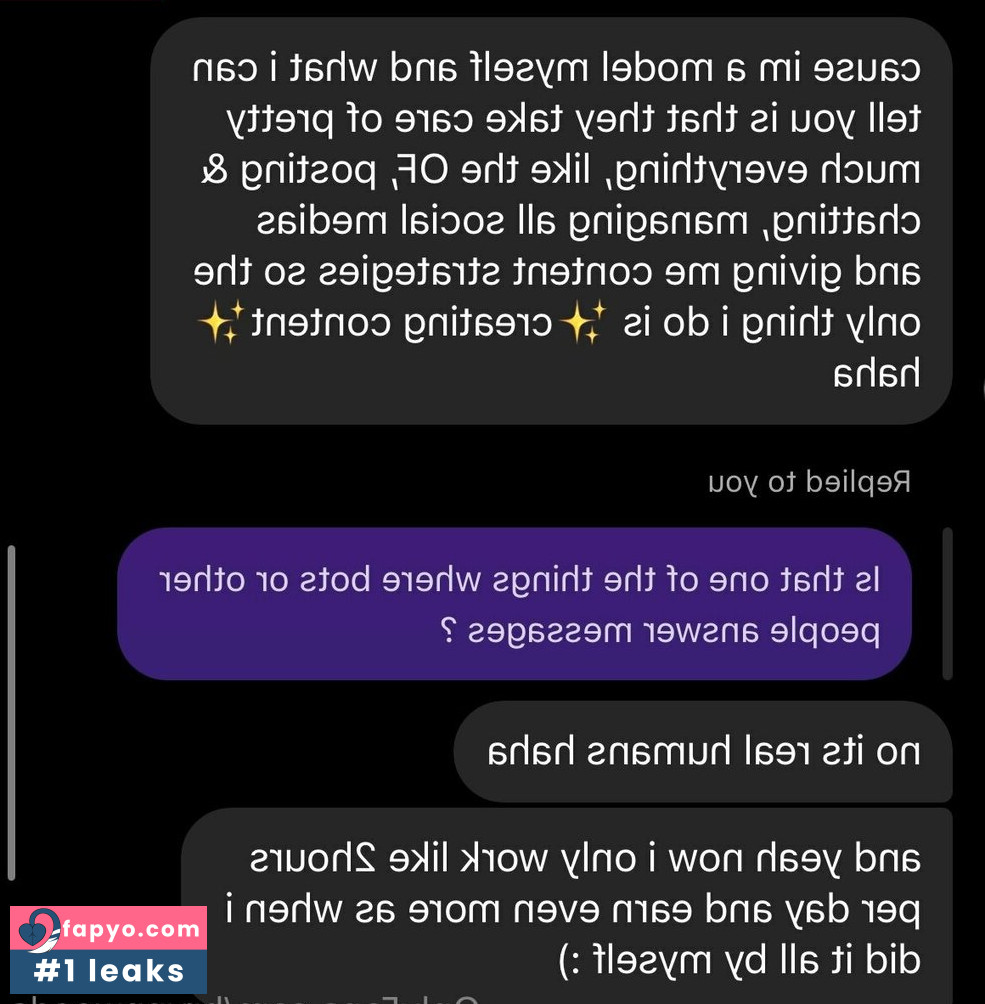
Task: Select the message starting cause im a model
Action: click(551, 221)
